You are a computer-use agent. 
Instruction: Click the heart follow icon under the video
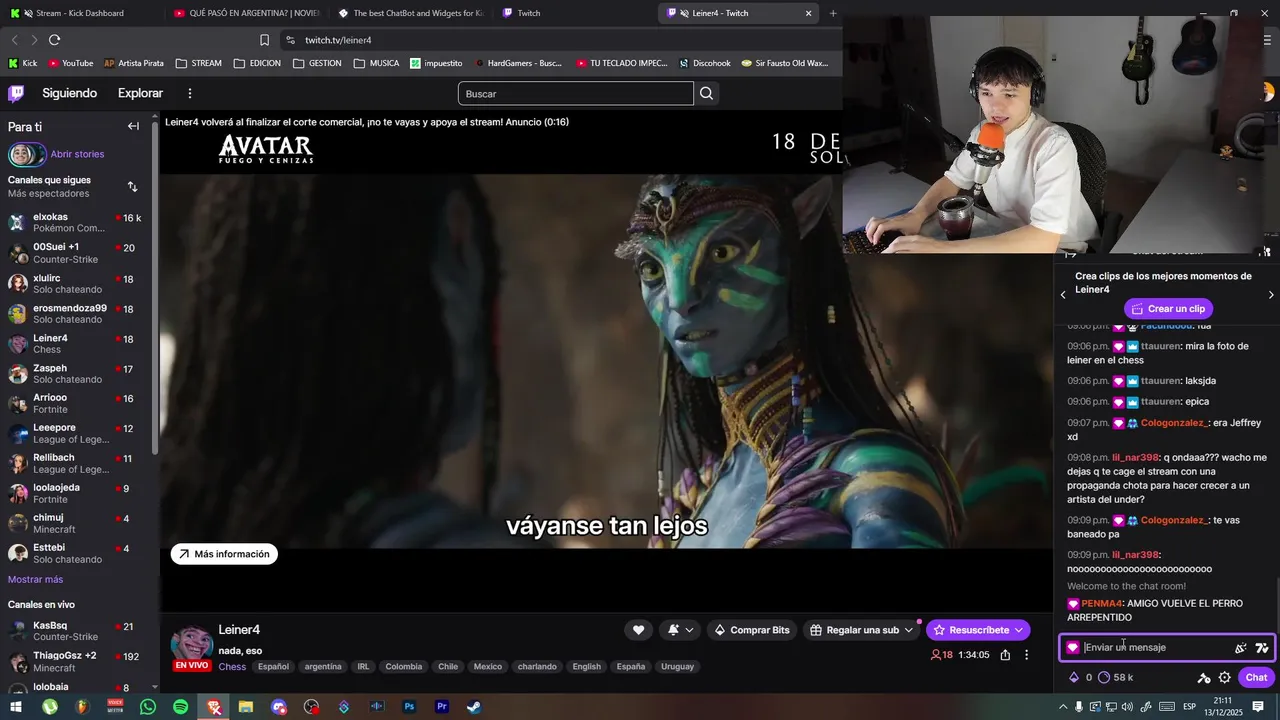coord(638,630)
